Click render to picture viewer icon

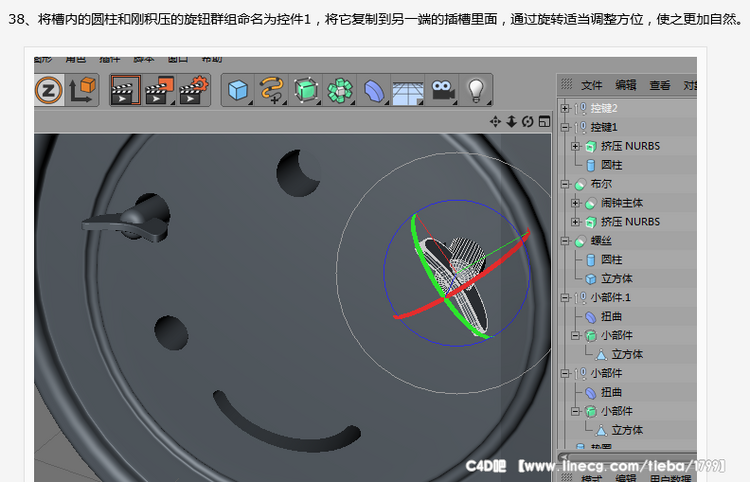[x=159, y=90]
